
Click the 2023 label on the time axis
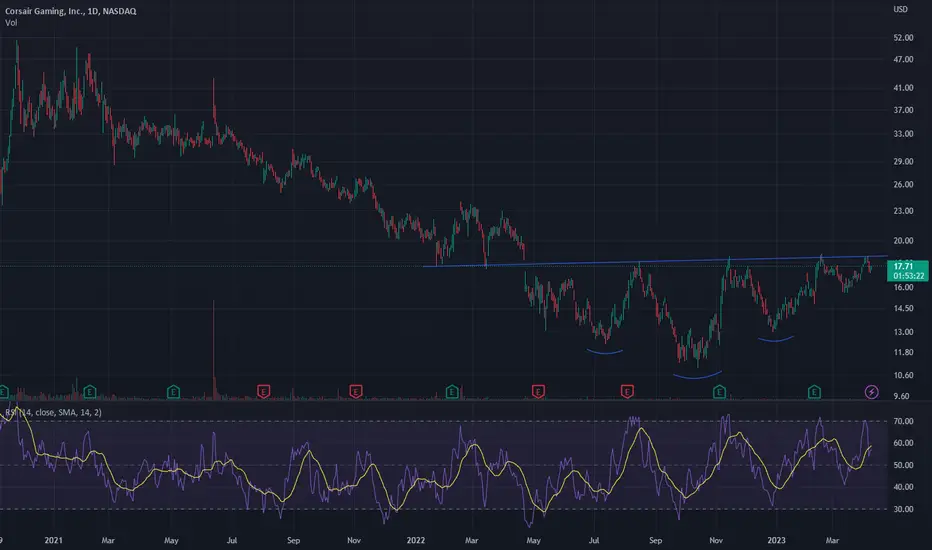pos(776,540)
